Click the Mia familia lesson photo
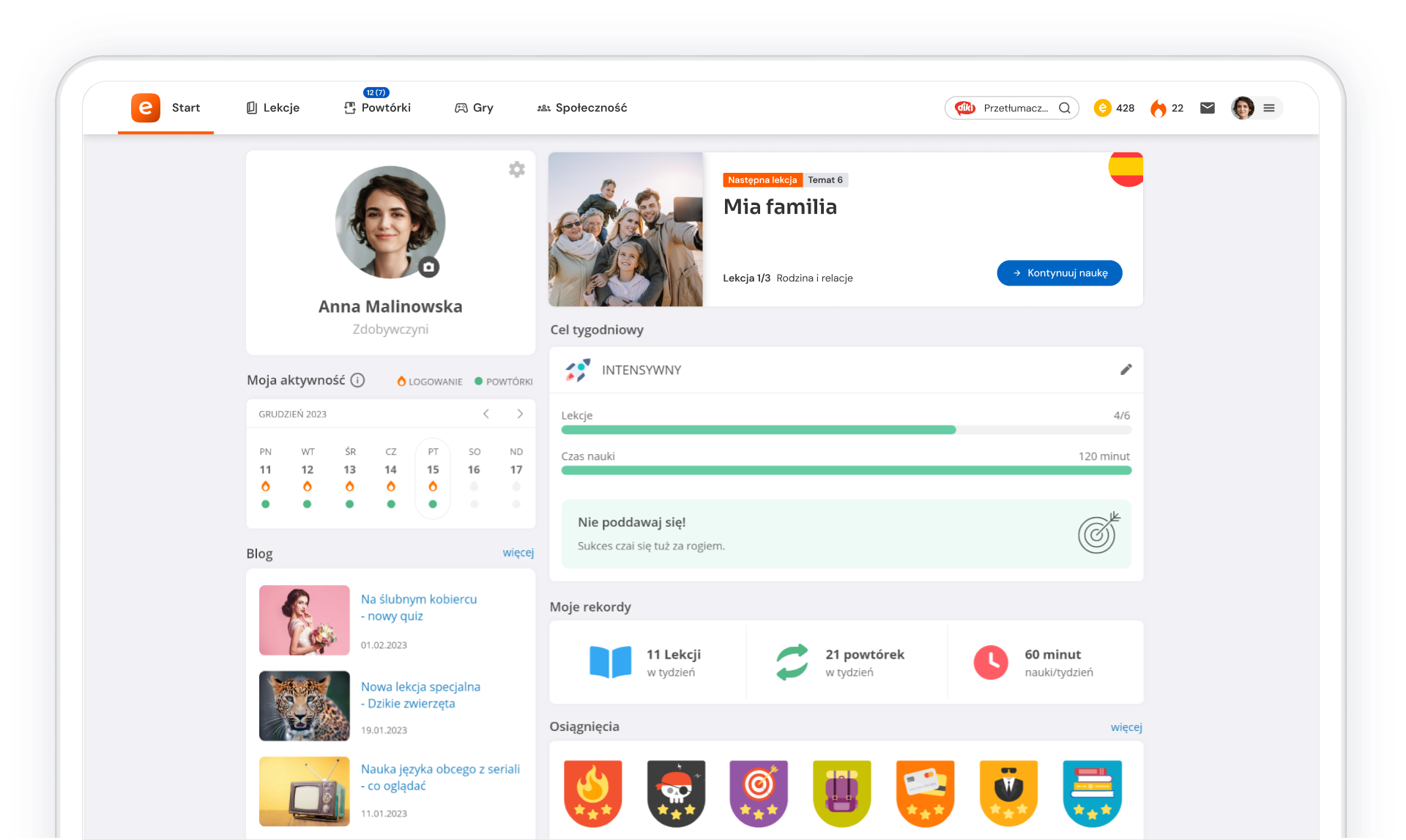 [x=625, y=229]
